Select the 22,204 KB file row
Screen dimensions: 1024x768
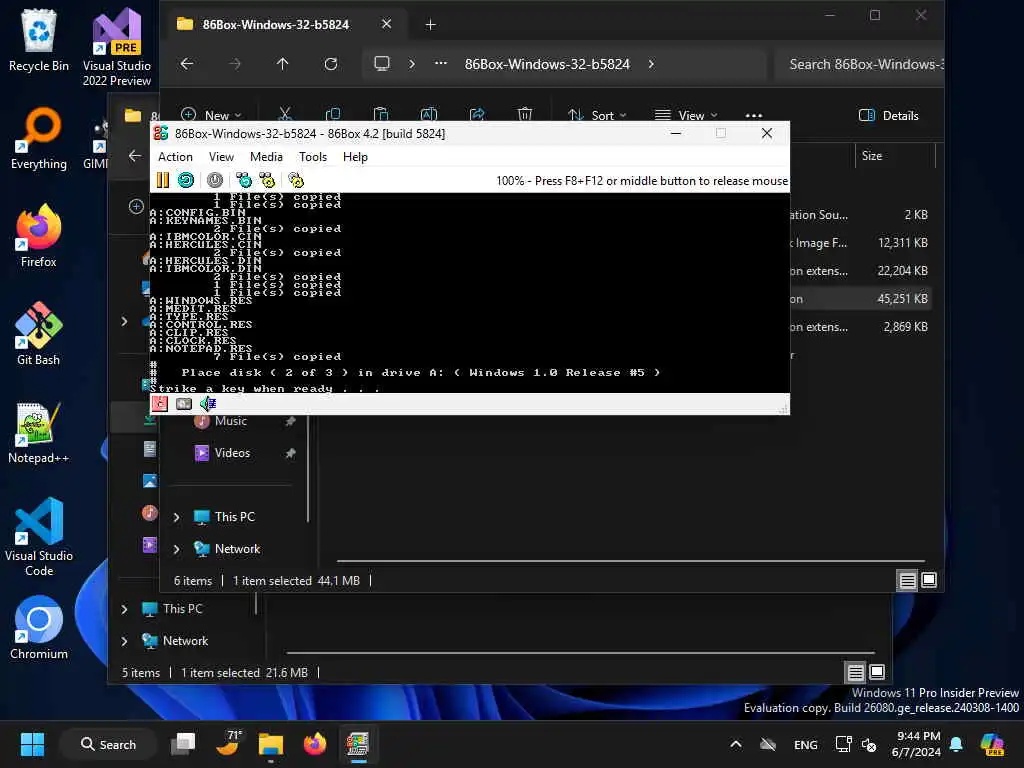tap(861, 270)
